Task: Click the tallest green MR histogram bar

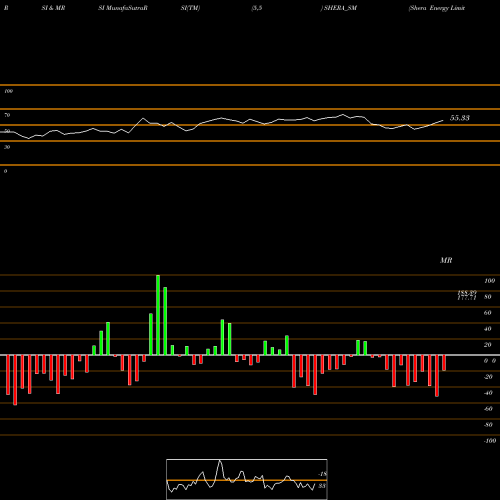Action: coord(158,315)
